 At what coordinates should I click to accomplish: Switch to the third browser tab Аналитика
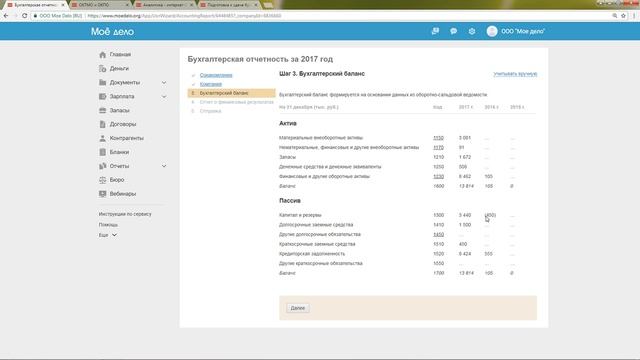pyautogui.click(x=164, y=5)
